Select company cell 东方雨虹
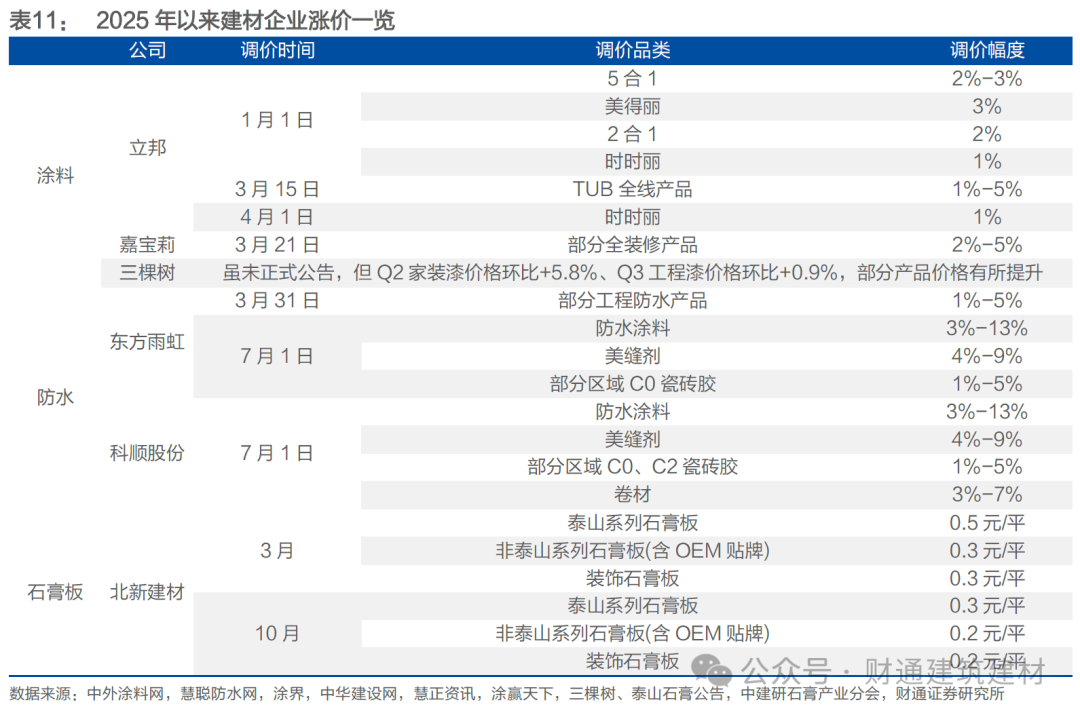Image resolution: width=1080 pixels, height=715 pixels. [147, 342]
